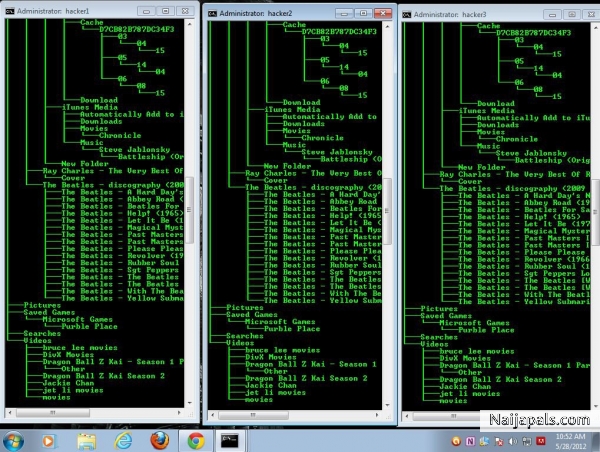Click 'jet li movies' in hacker2 window
The width and height of the screenshot is (600, 452).
(x=276, y=393)
